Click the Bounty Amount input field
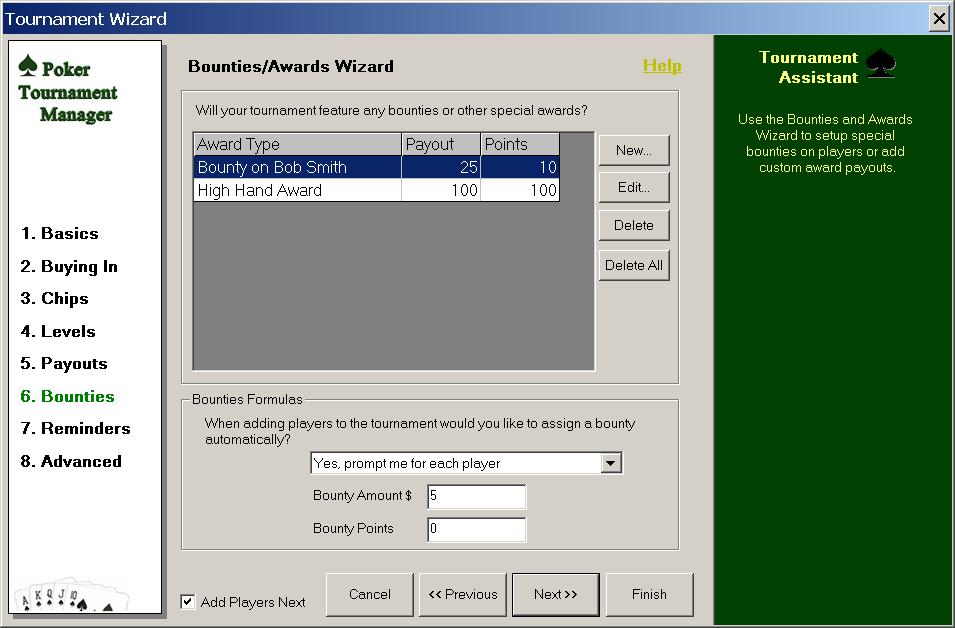This screenshot has height=628, width=955. point(476,496)
